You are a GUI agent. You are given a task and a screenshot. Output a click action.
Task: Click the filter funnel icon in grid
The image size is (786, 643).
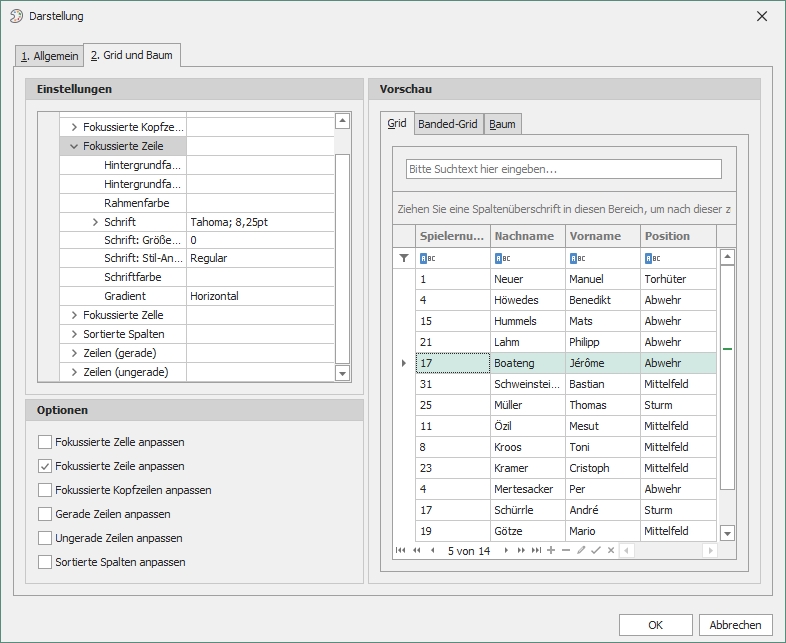[x=404, y=258]
